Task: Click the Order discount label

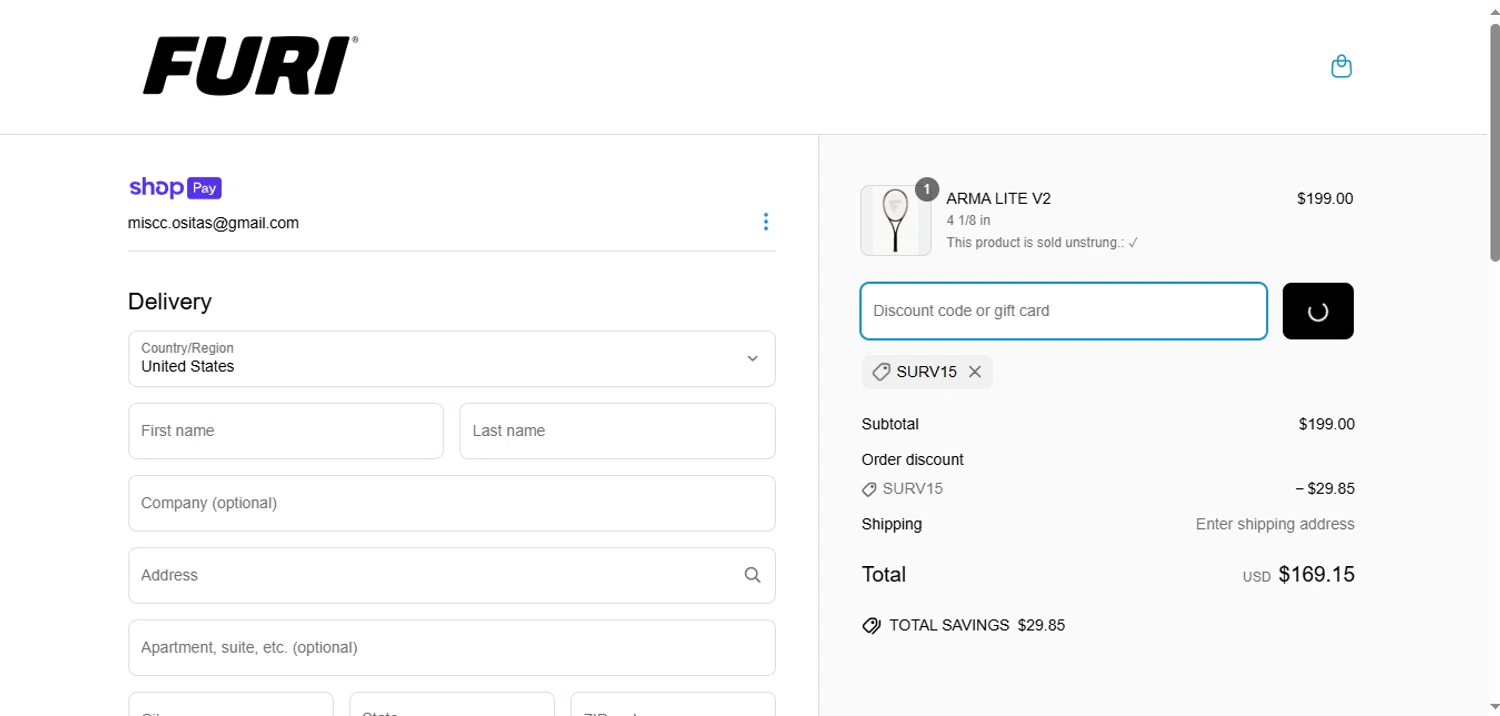Action: point(912,460)
